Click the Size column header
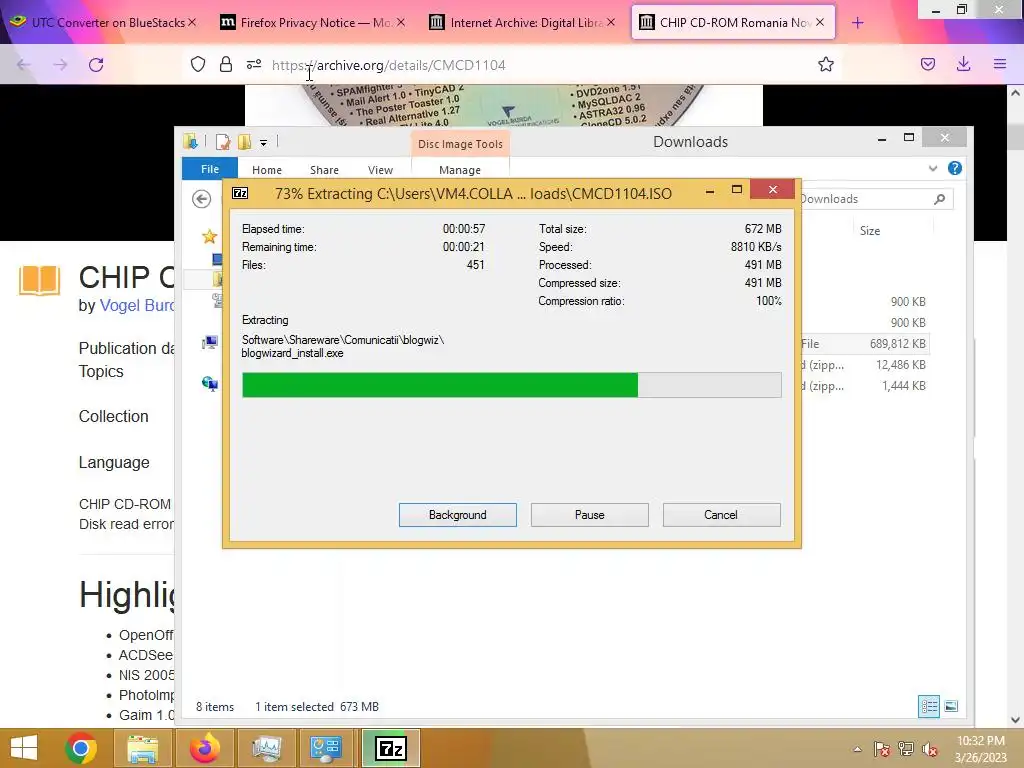1024x768 pixels. [870, 231]
